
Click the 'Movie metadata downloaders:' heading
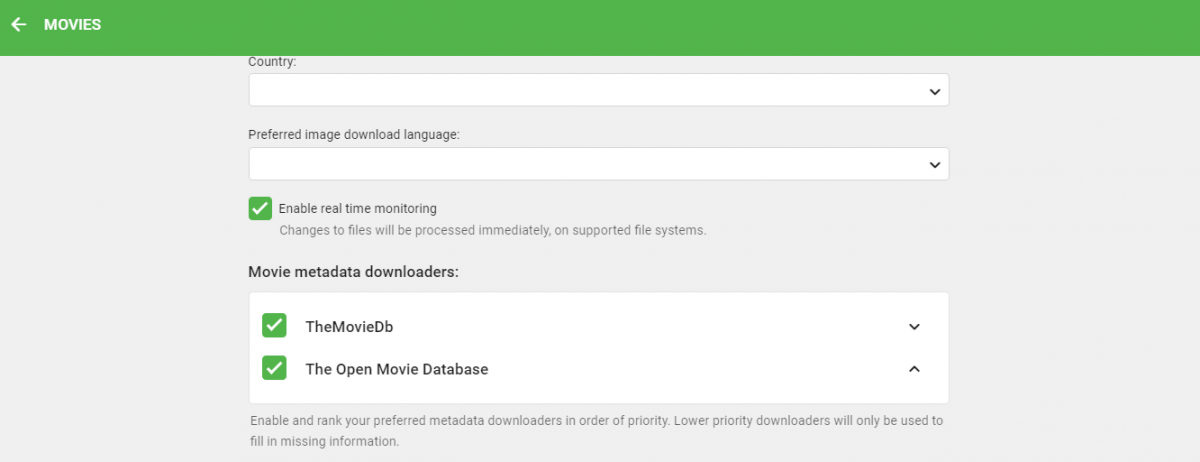[353, 272]
